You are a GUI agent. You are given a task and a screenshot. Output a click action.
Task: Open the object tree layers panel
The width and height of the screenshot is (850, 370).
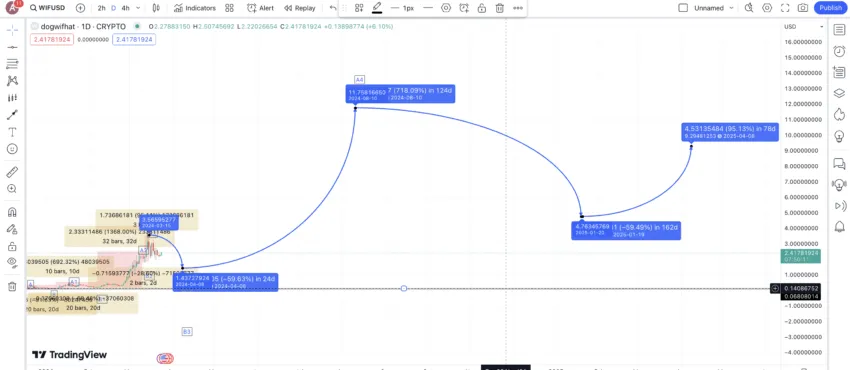point(839,93)
